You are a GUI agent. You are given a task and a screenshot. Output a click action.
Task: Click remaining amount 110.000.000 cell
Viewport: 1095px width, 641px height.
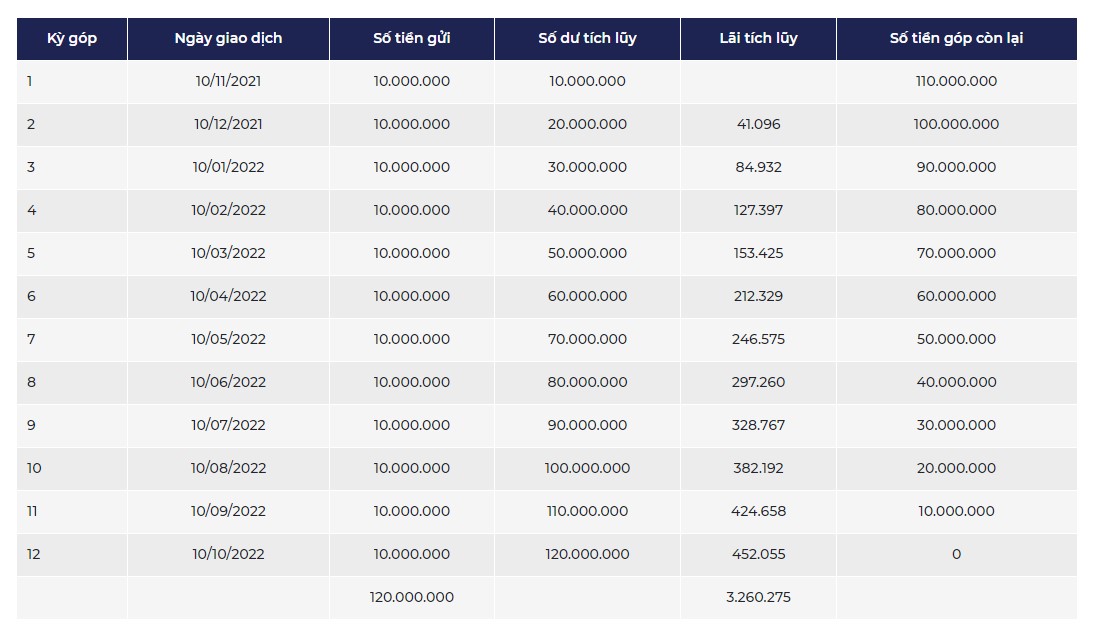(x=956, y=81)
